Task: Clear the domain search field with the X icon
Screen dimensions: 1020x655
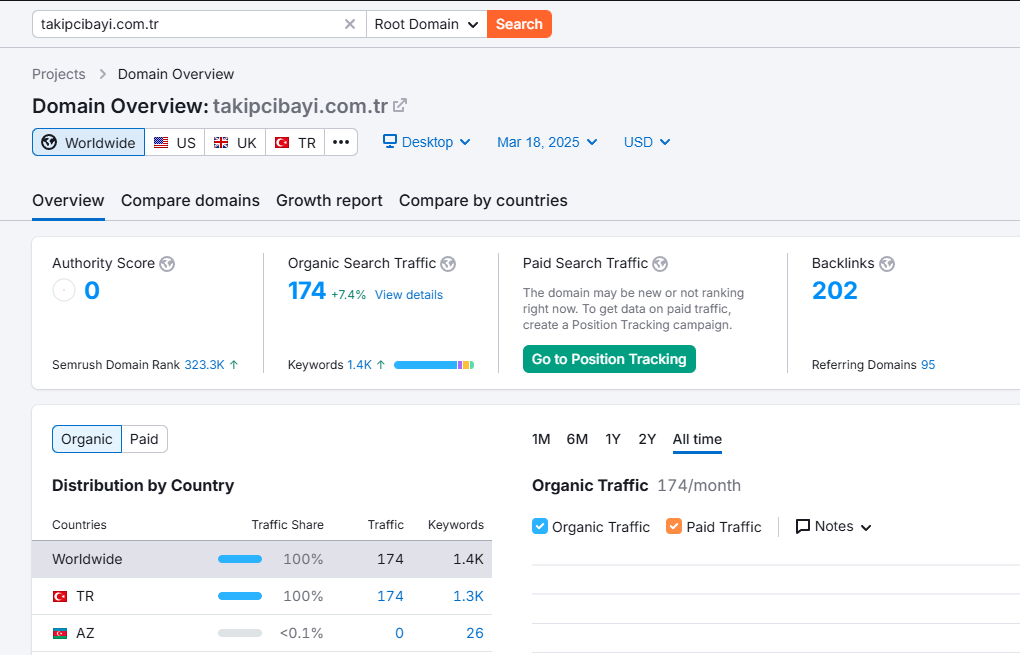Action: click(349, 24)
